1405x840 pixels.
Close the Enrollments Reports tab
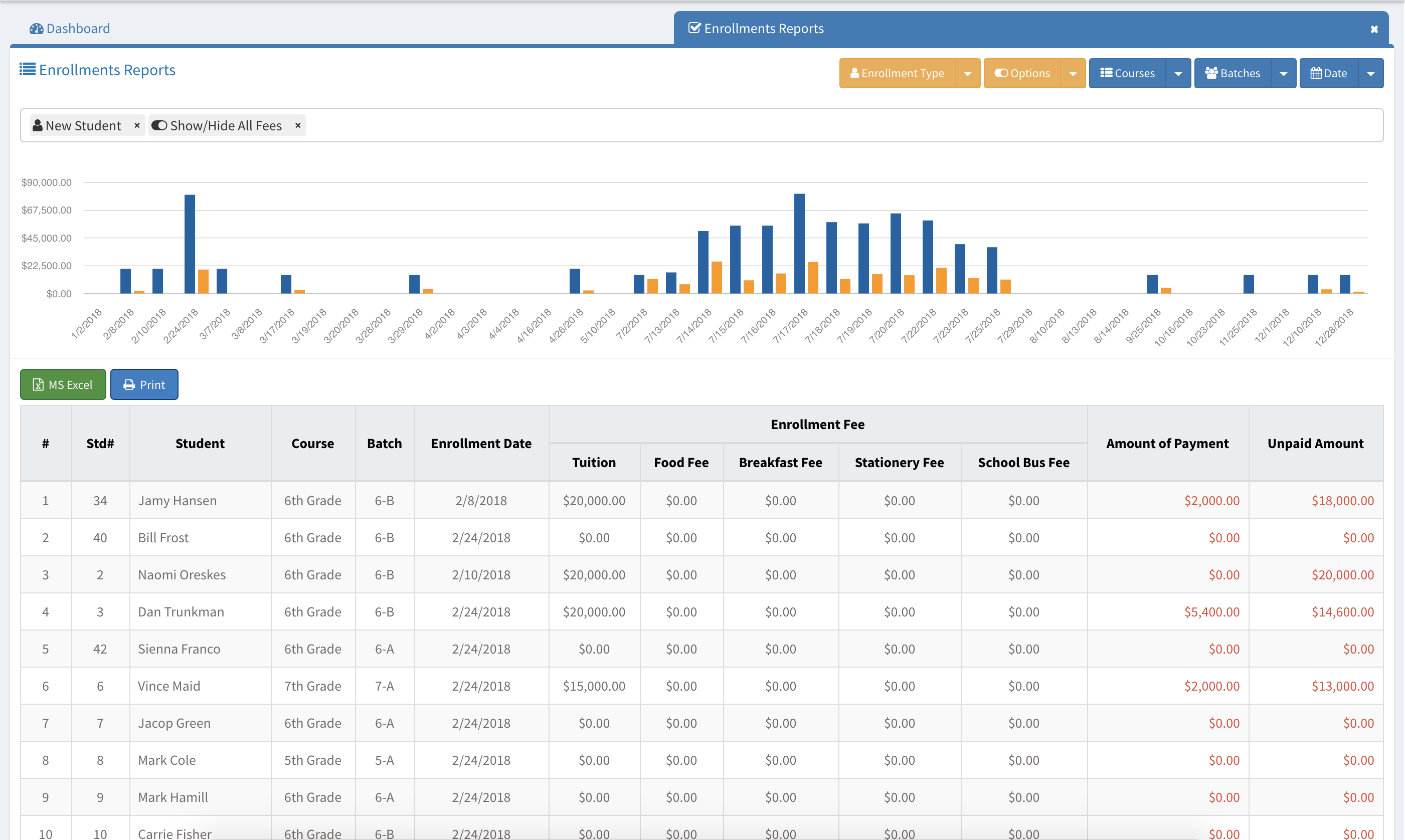(1374, 30)
